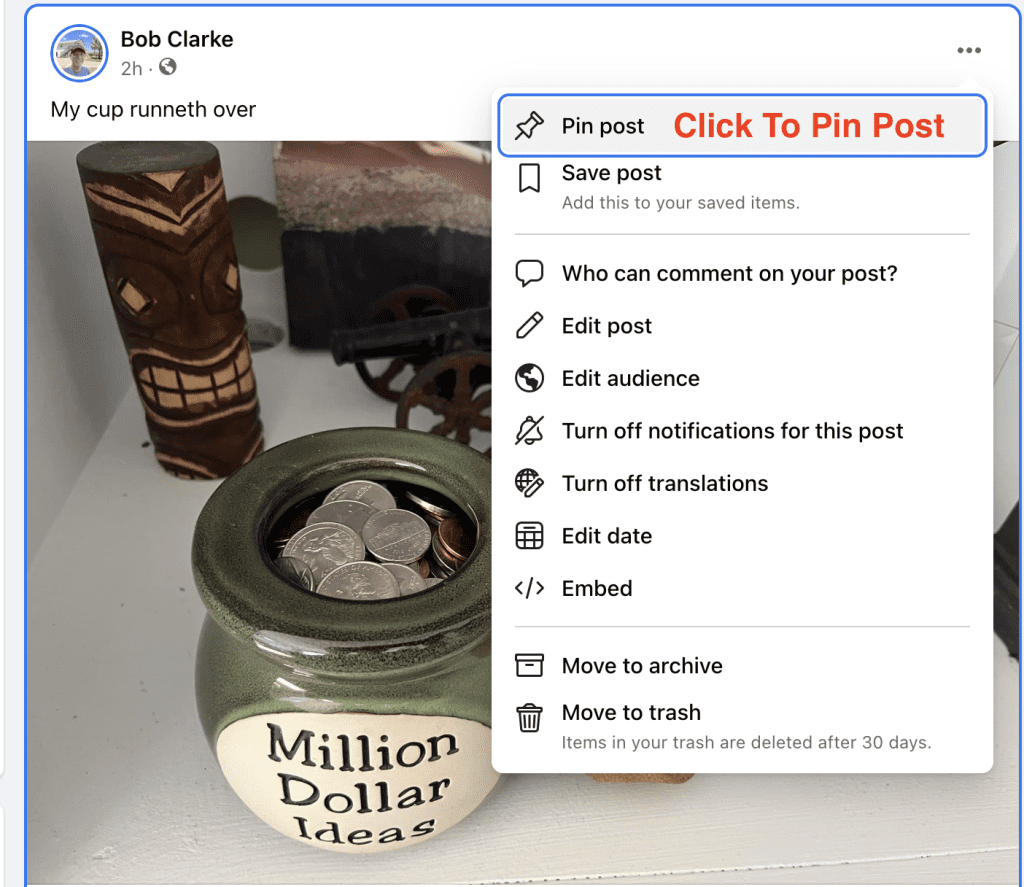Screen dimensions: 1024x887
Task: Click the code brackets Embed icon
Action: [x=529, y=588]
